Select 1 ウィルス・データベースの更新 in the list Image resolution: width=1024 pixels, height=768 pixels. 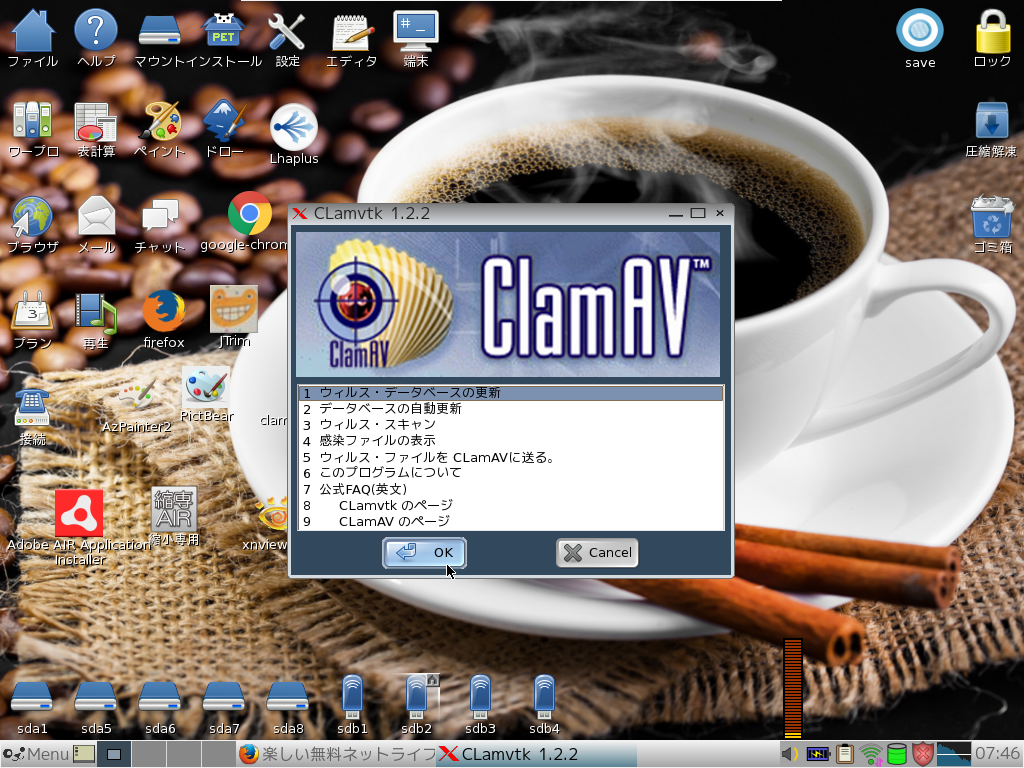pyautogui.click(x=511, y=392)
